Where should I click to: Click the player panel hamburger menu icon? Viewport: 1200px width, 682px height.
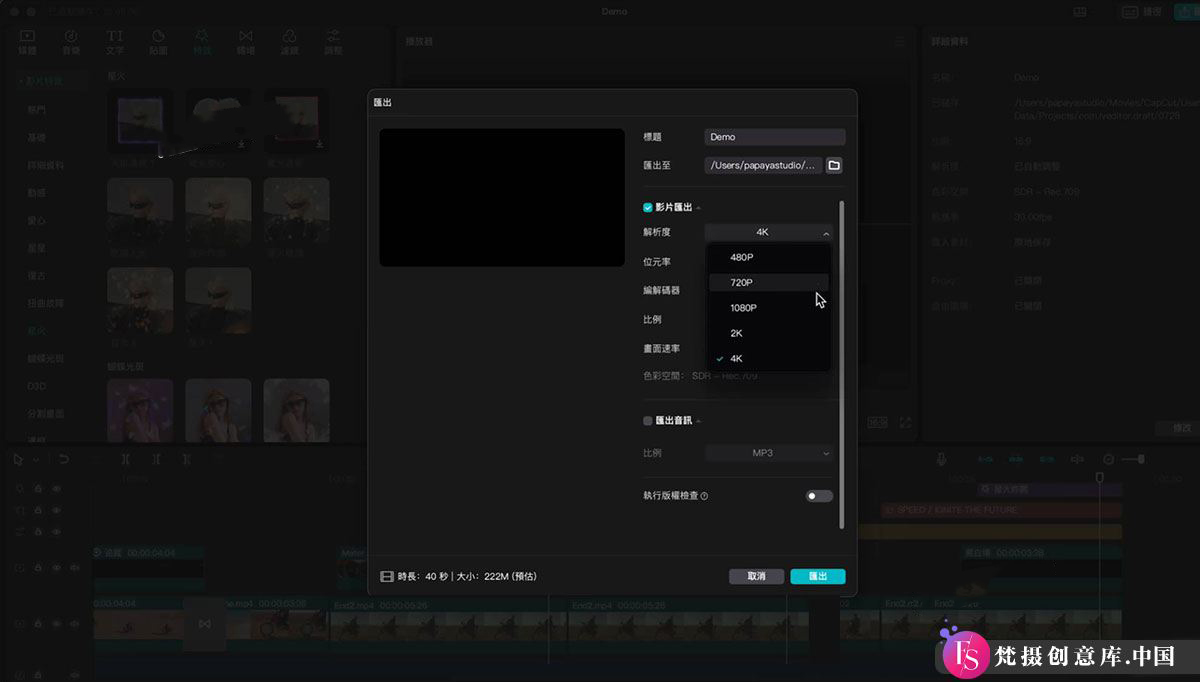click(900, 42)
